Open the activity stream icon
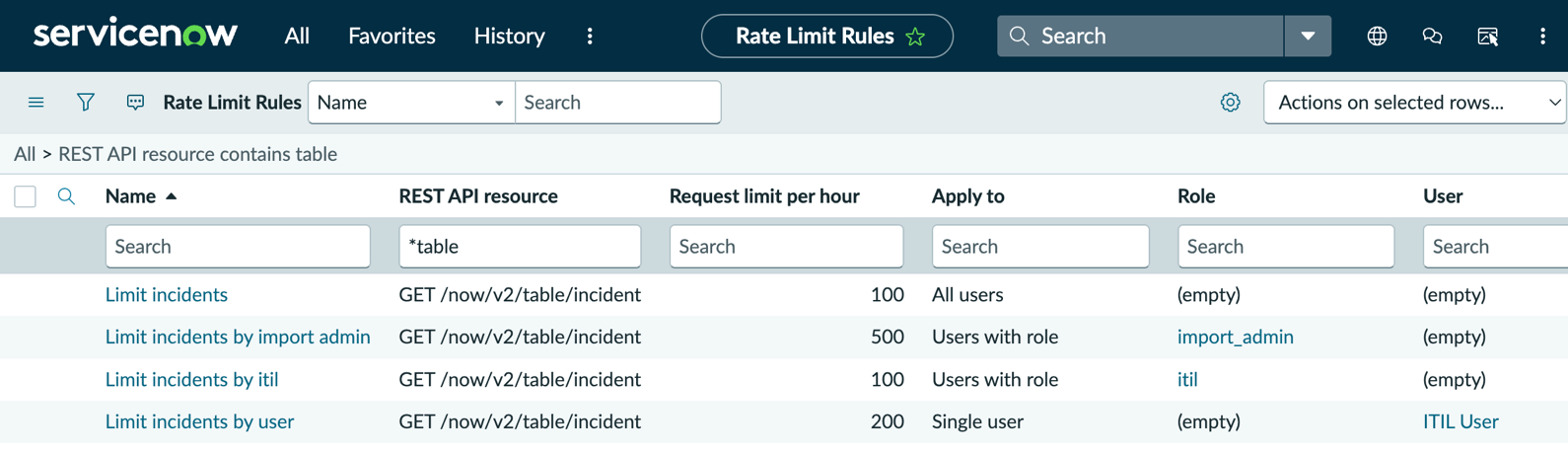Image resolution: width=1568 pixels, height=454 pixels. pos(135,103)
